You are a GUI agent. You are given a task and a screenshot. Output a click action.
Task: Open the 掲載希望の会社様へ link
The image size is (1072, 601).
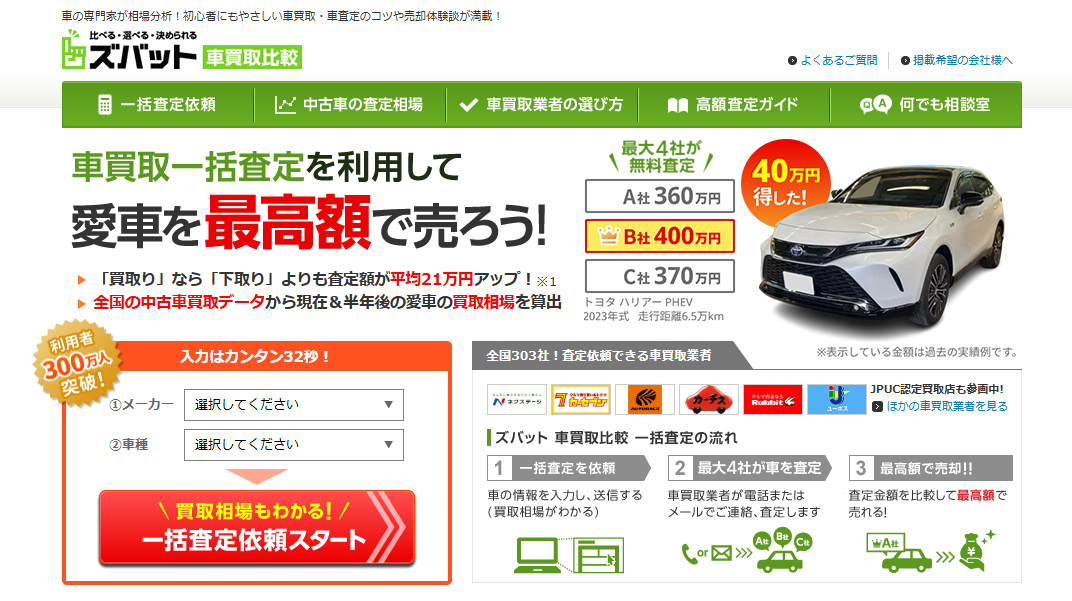coord(956,60)
